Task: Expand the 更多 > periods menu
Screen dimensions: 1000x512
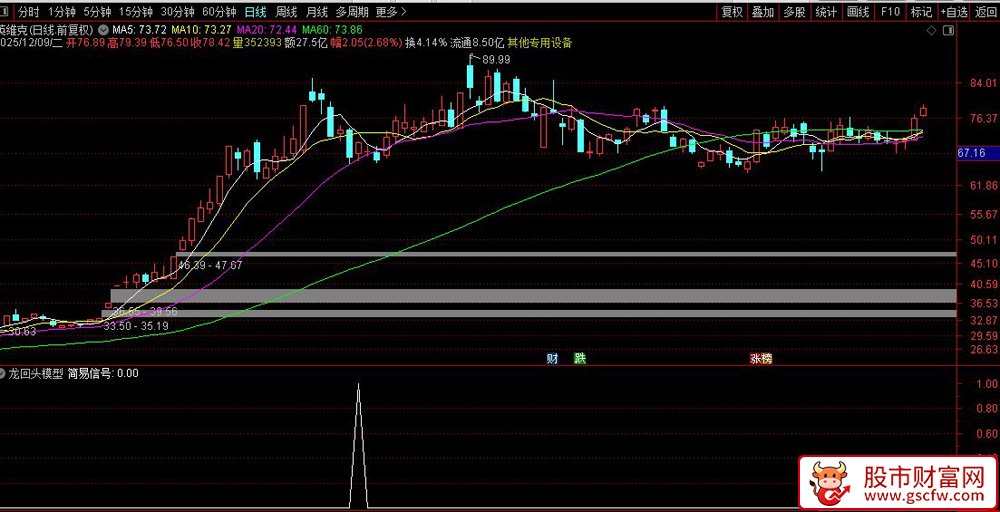Action: (391, 11)
